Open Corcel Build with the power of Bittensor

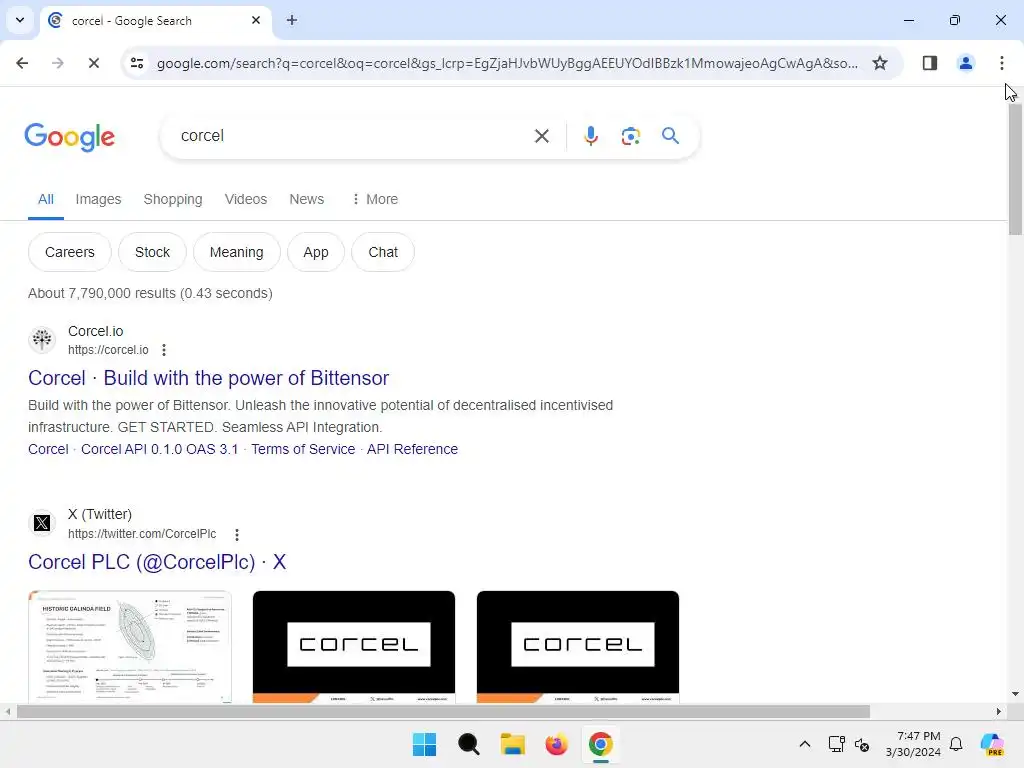[208, 378]
